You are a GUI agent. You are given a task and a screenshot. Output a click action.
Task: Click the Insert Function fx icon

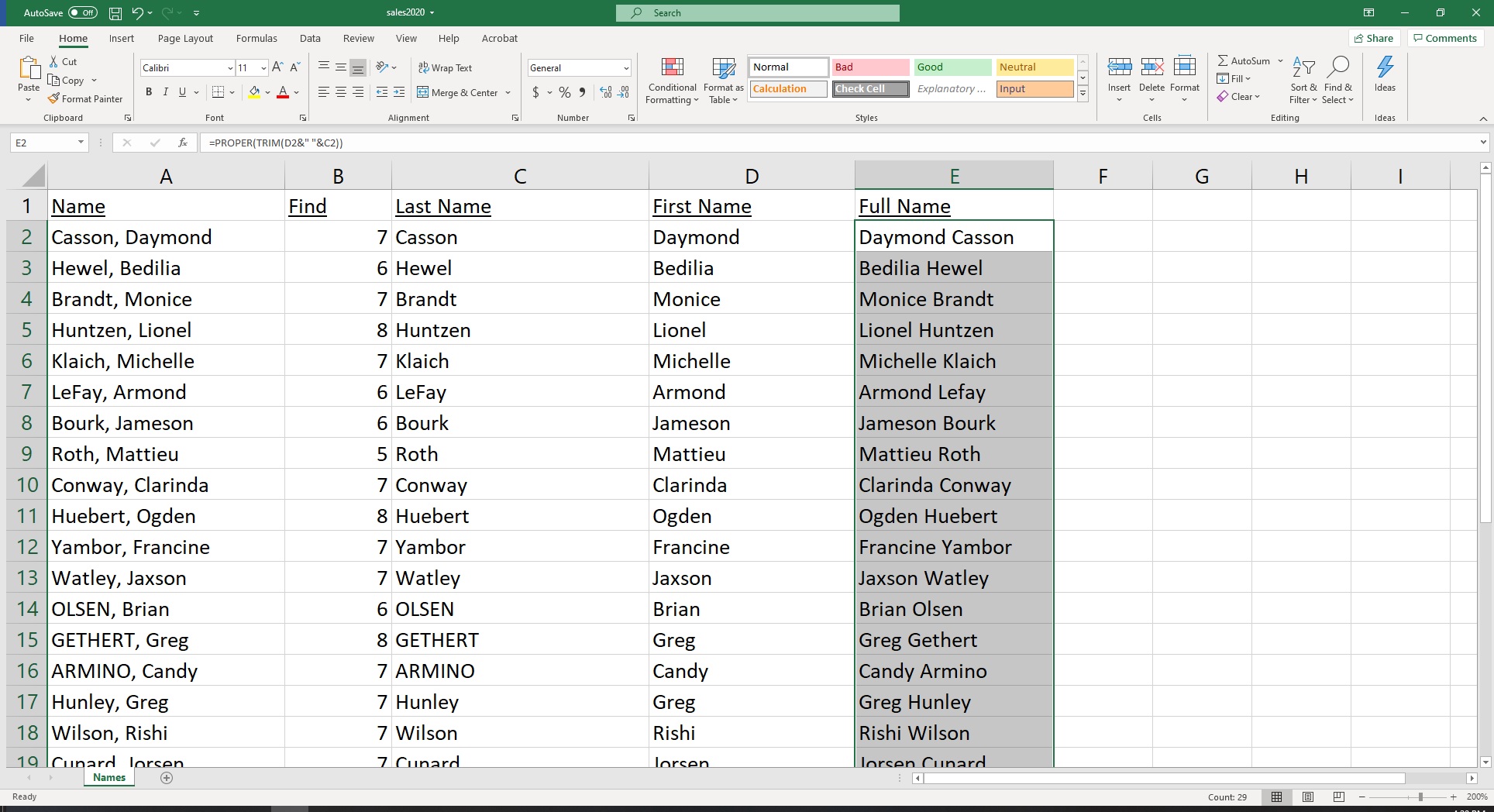(x=182, y=143)
